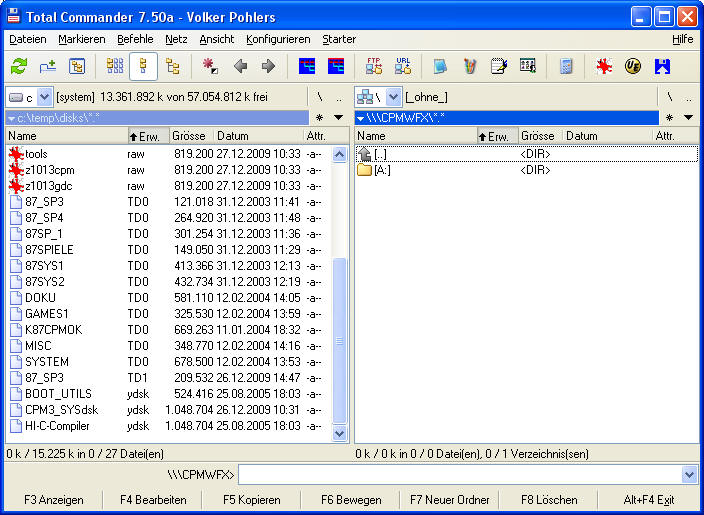Image resolution: width=704 pixels, height=515 pixels.
Task: Open the Befehle menu
Action: tap(135, 40)
